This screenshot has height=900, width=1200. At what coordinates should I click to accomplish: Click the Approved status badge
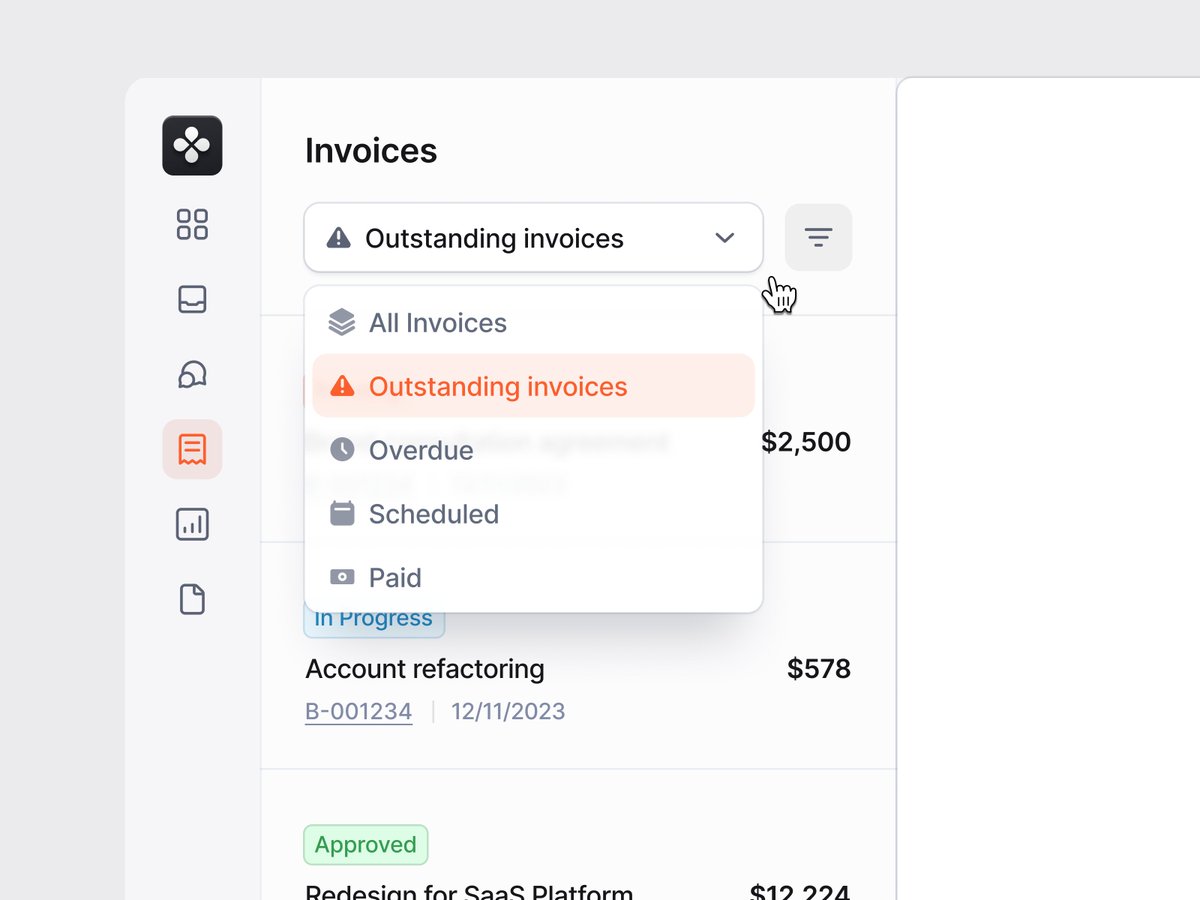tap(366, 845)
